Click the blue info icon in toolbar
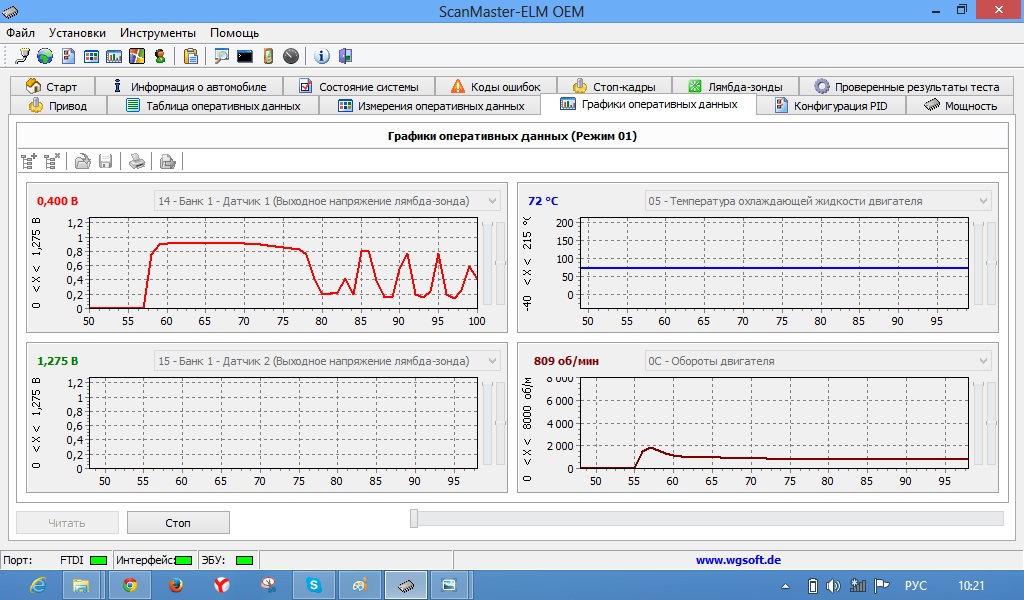The height and width of the screenshot is (600, 1024). coord(322,56)
